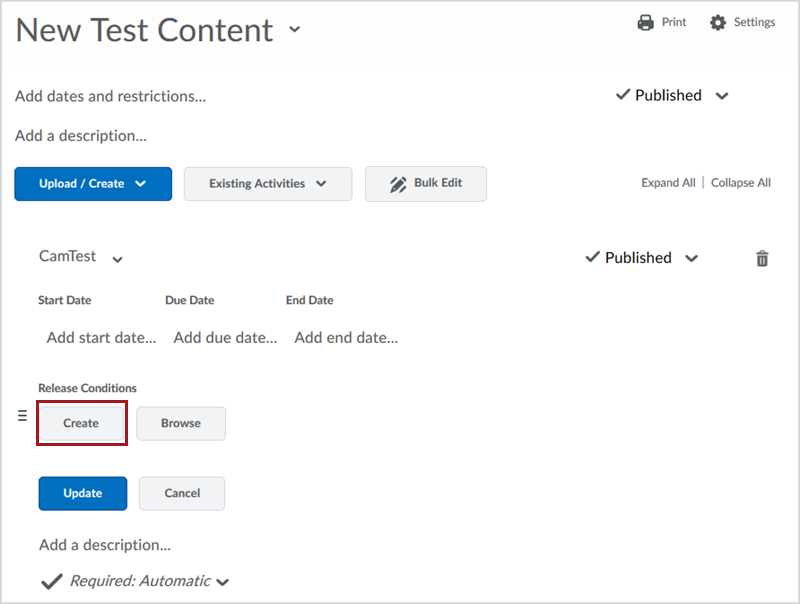Click Add dates and restrictions
The width and height of the screenshot is (800, 604).
pyautogui.click(x=110, y=96)
